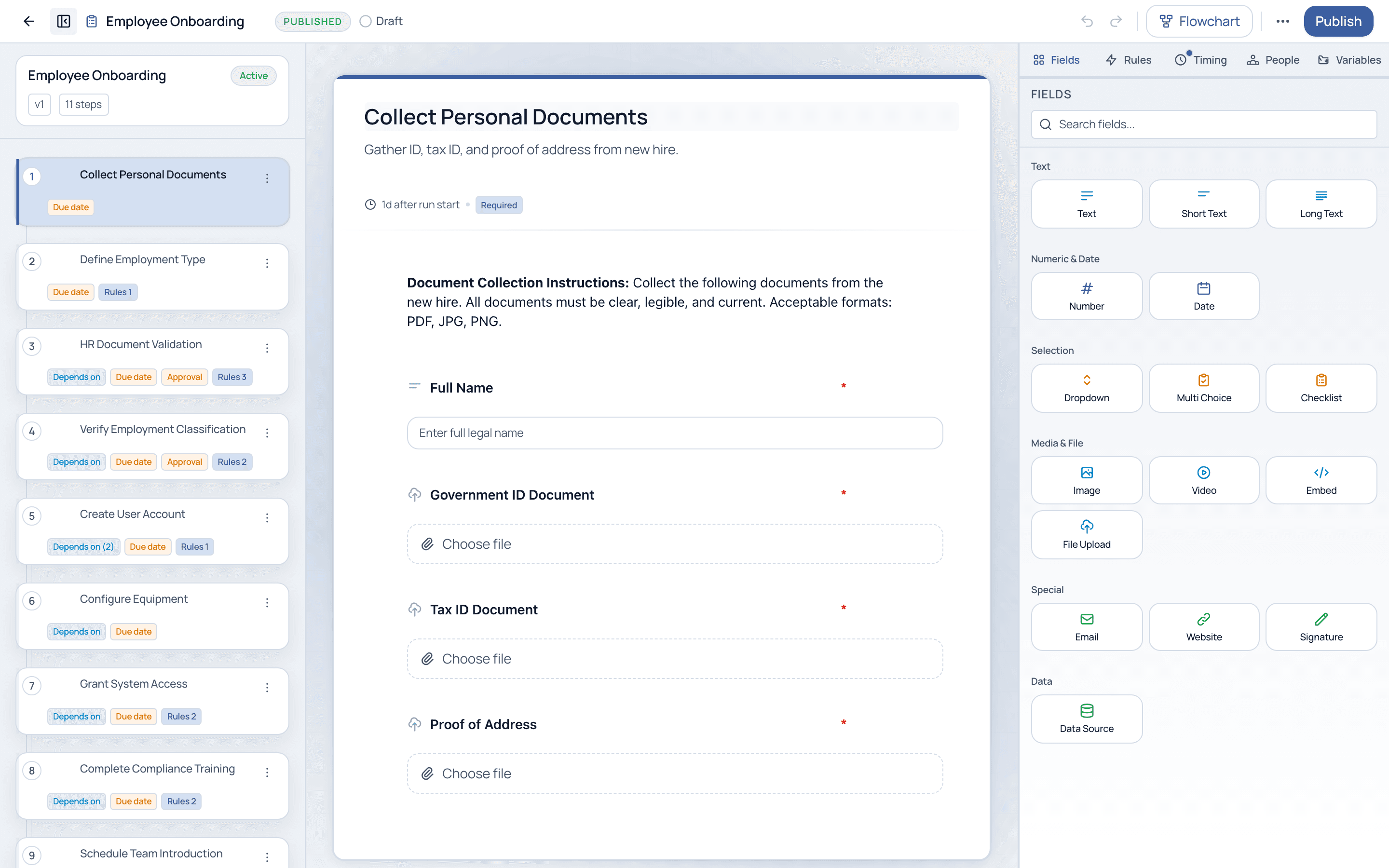Add a Multi Choice field

[x=1204, y=388]
